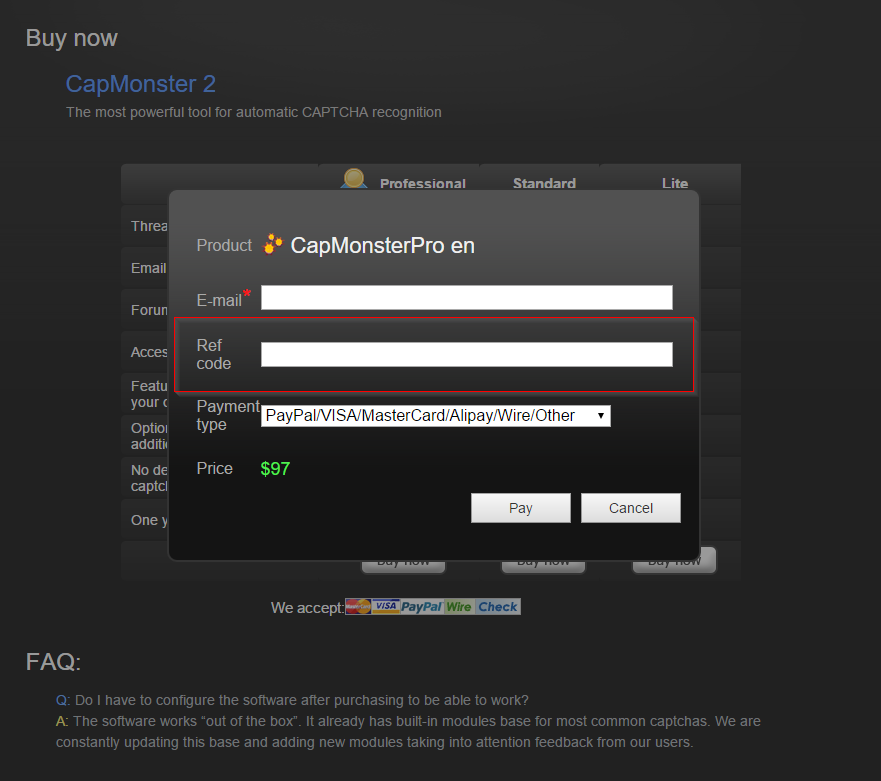881x781 pixels.
Task: Click the Payment type label
Action: point(228,415)
